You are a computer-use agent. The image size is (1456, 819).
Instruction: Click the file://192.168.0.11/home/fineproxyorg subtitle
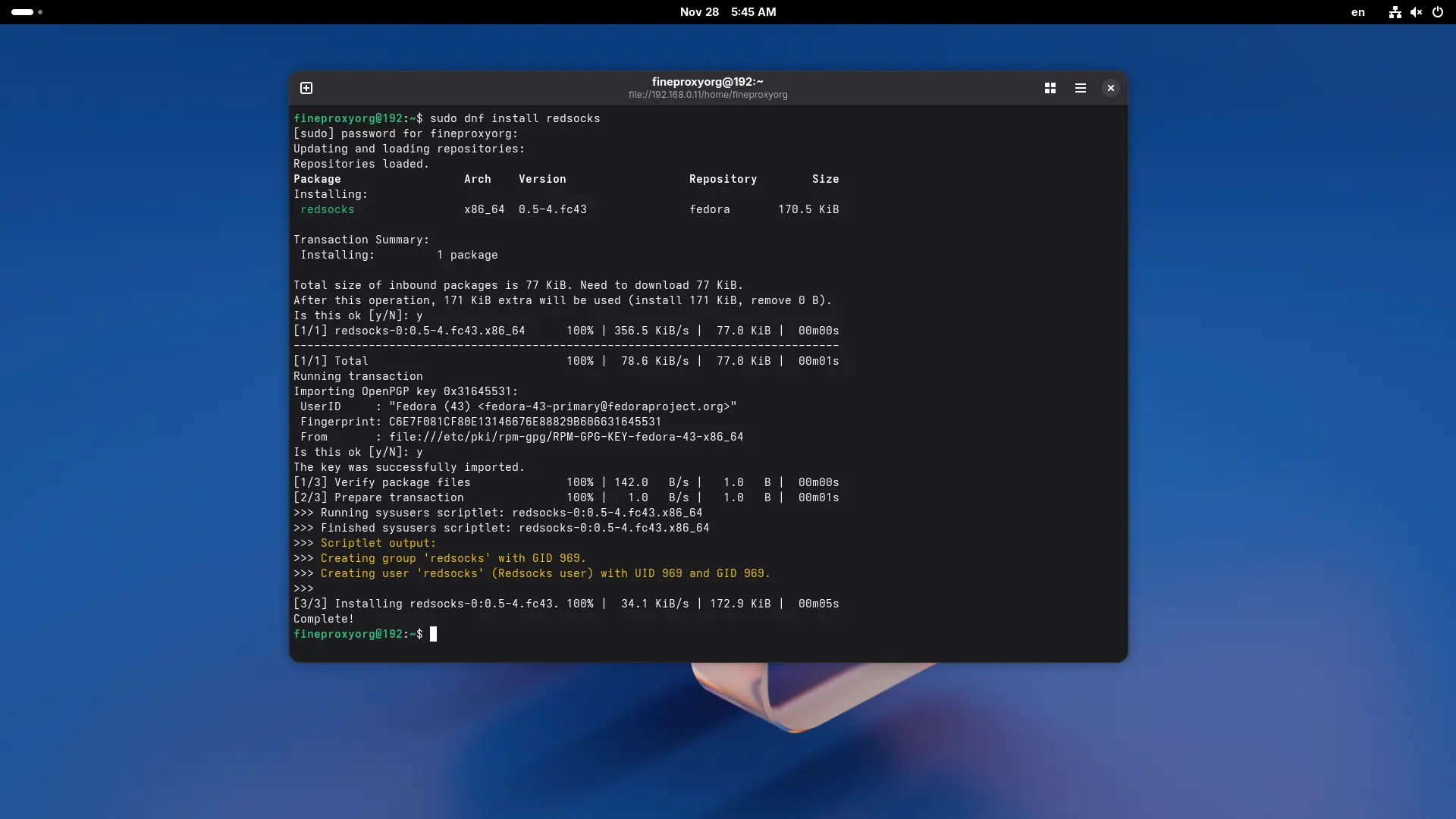click(708, 95)
